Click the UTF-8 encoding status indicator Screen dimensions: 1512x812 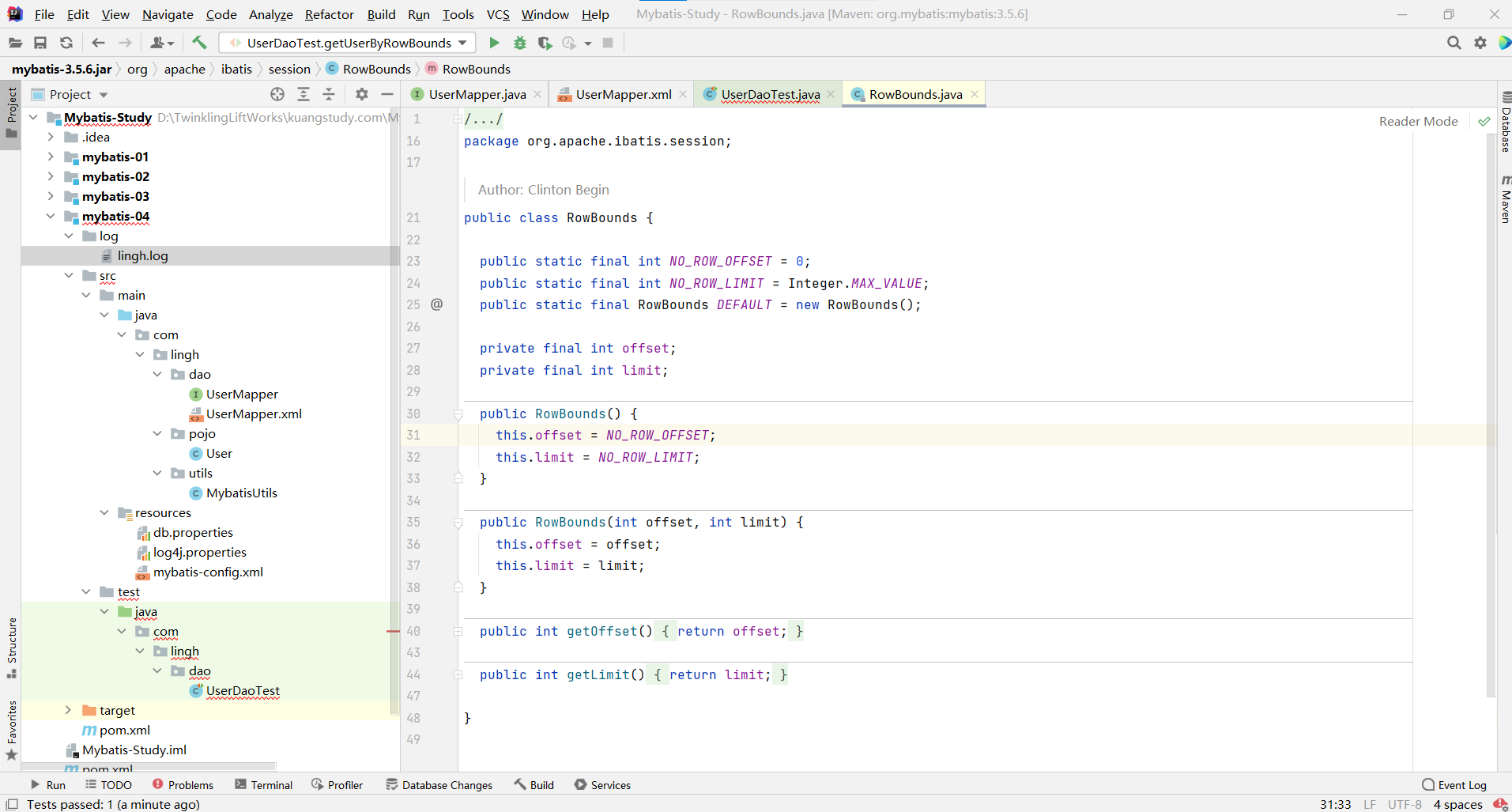[1405, 804]
